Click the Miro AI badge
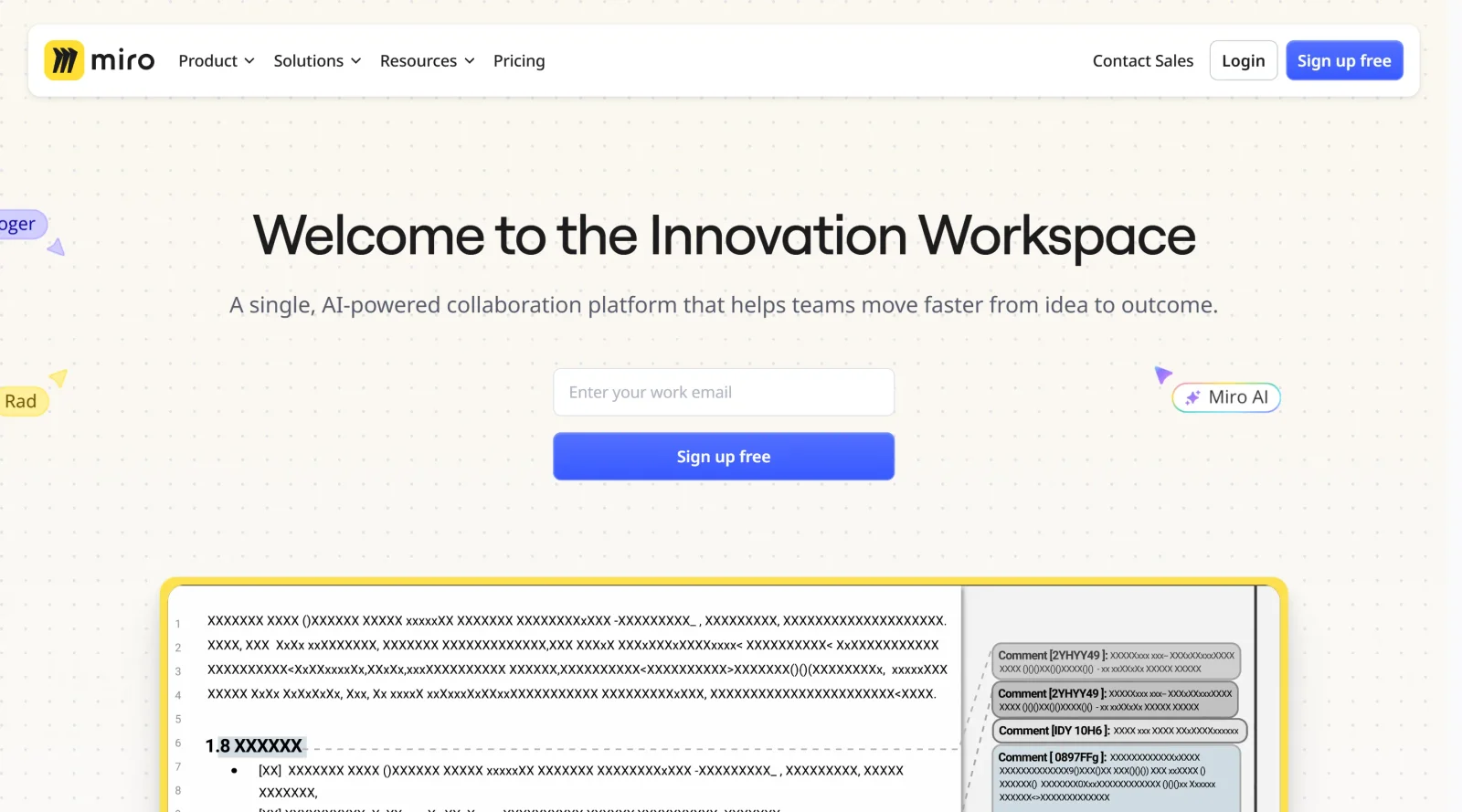Image resolution: width=1462 pixels, height=812 pixels. coord(1227,397)
